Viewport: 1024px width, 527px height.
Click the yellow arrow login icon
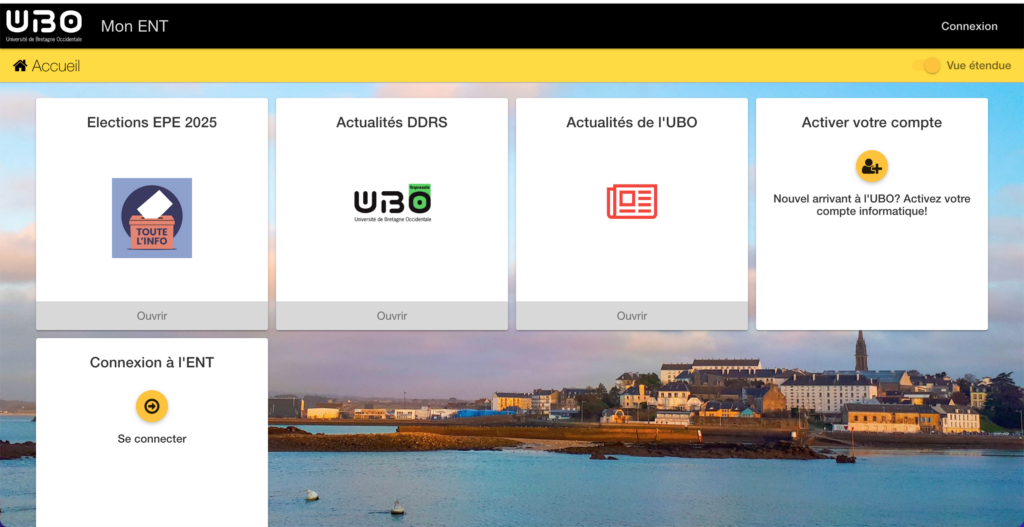(x=152, y=406)
